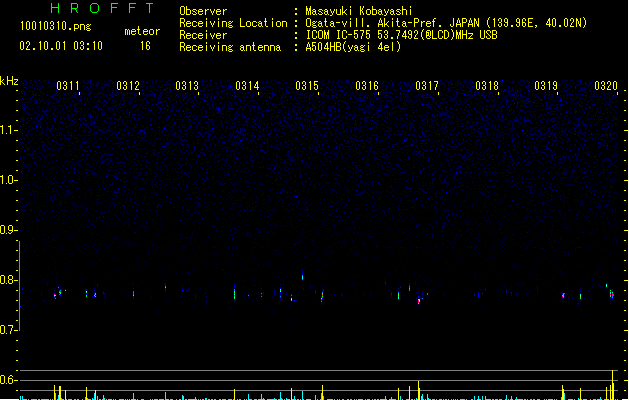Image resolution: width=629 pixels, height=400 pixels.
Task: Click the Observer field label
Action: pos(203,11)
